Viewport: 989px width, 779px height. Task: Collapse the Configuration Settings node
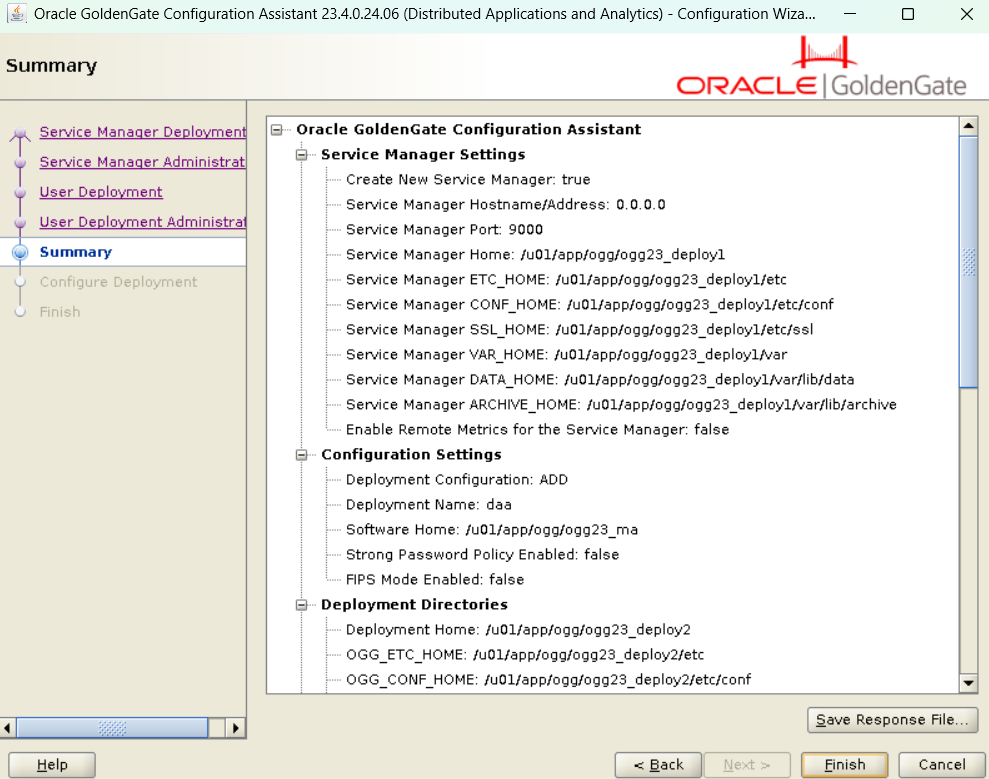pos(301,455)
